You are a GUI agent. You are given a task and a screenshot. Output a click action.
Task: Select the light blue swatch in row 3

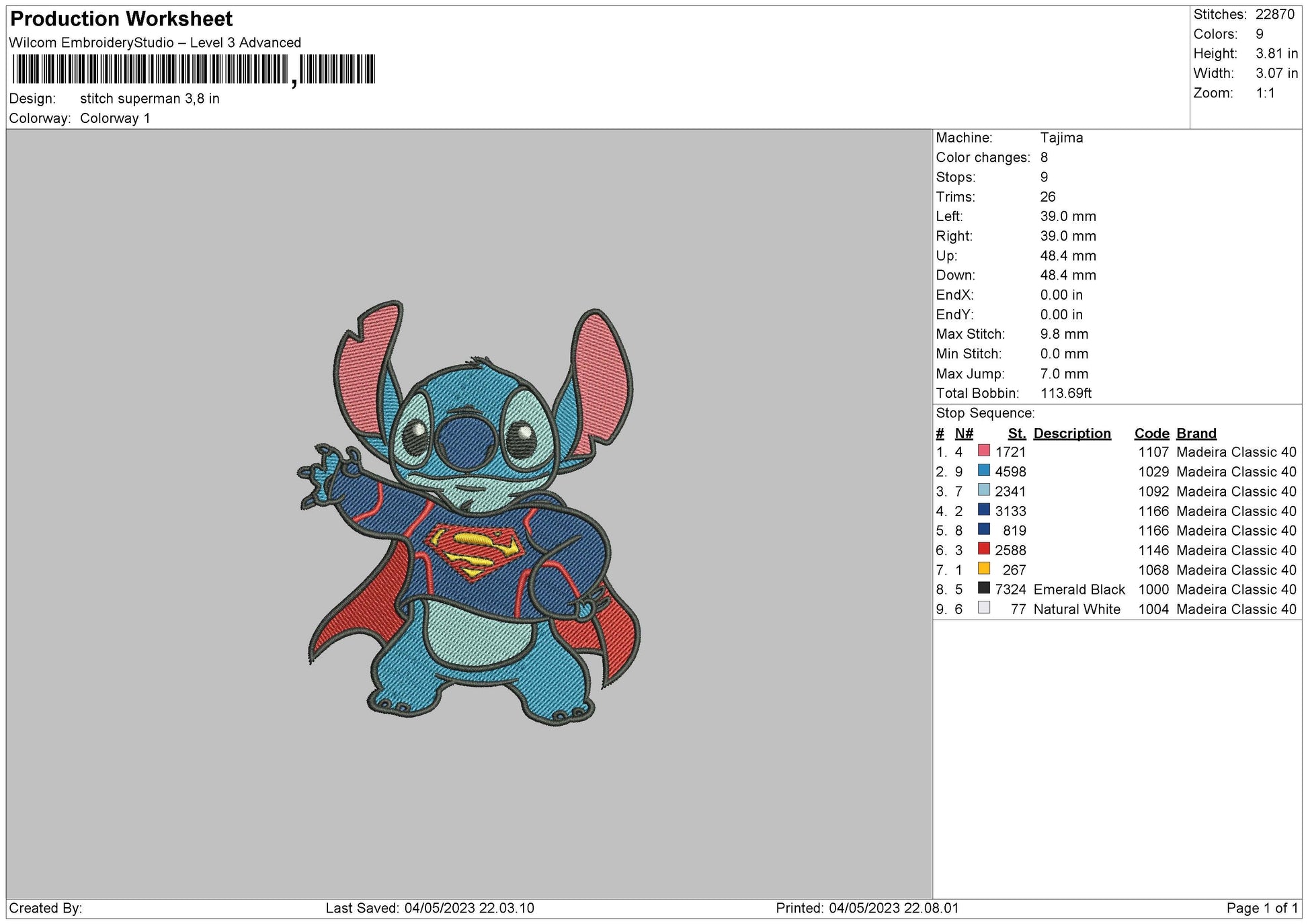coord(983,491)
